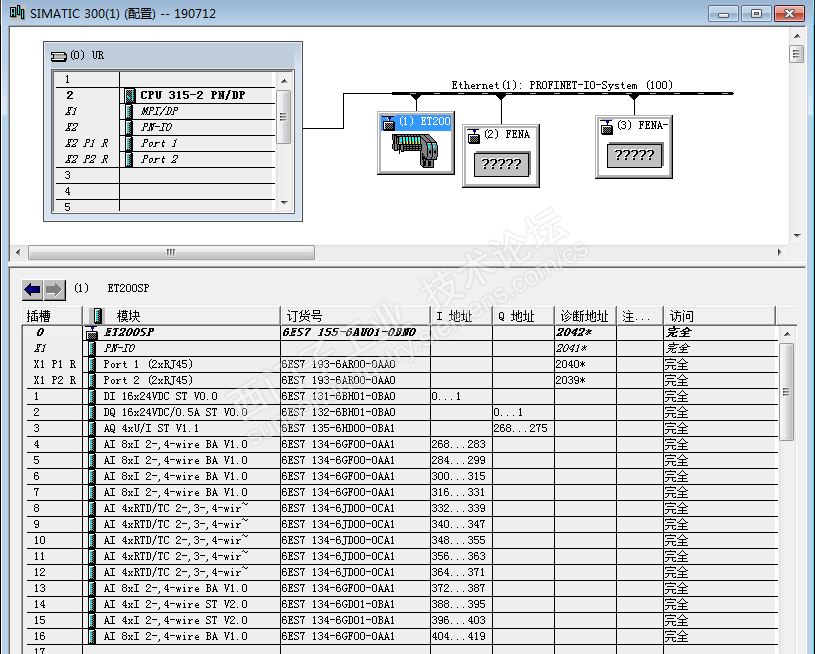Click the UR rack icon in rack header
Screen dimensions: 815x654
pyautogui.click(x=59, y=56)
